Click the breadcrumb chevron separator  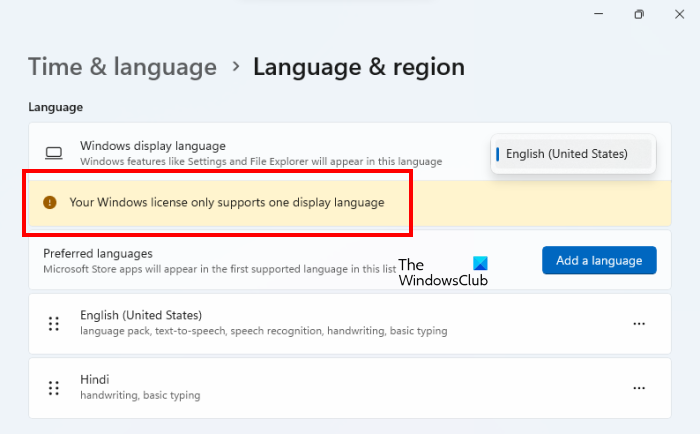(x=236, y=67)
